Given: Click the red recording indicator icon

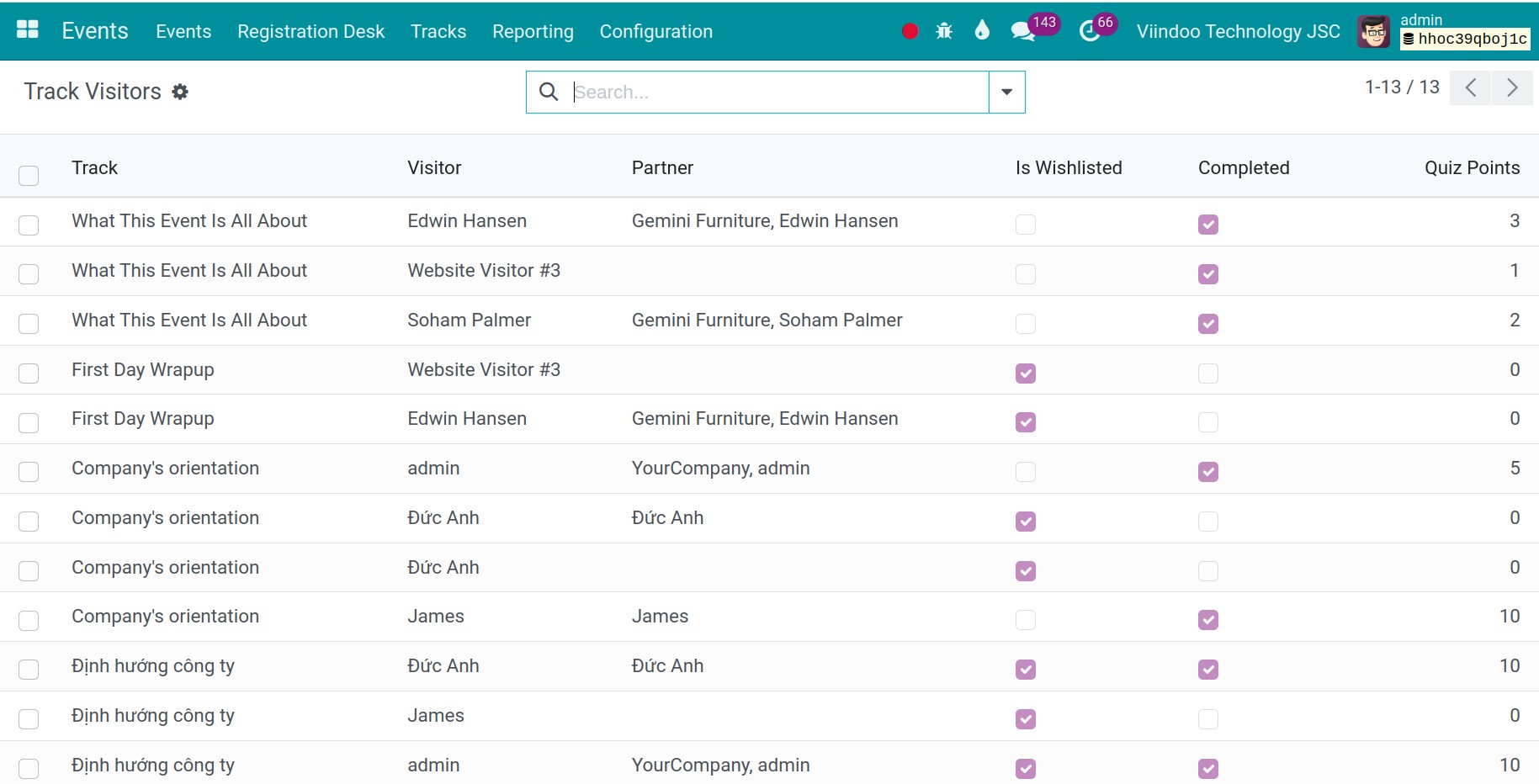Looking at the screenshot, I should pyautogui.click(x=910, y=31).
